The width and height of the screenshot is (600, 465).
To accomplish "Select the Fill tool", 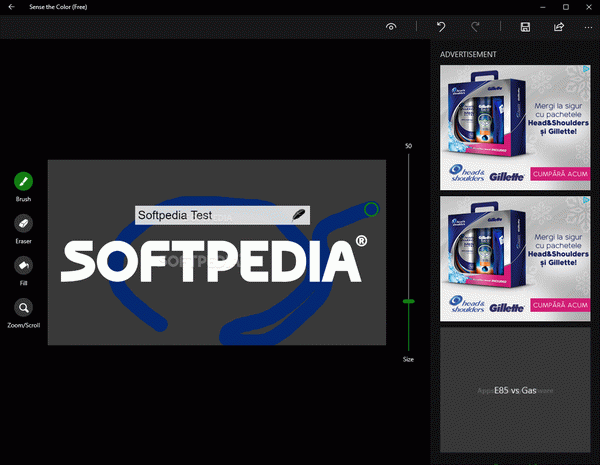I will tap(23, 265).
